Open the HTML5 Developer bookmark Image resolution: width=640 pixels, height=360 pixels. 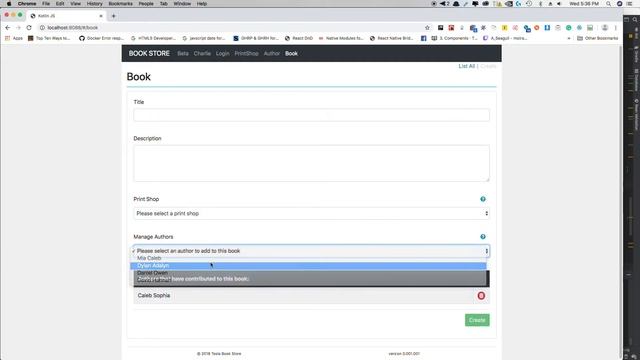click(x=153, y=38)
